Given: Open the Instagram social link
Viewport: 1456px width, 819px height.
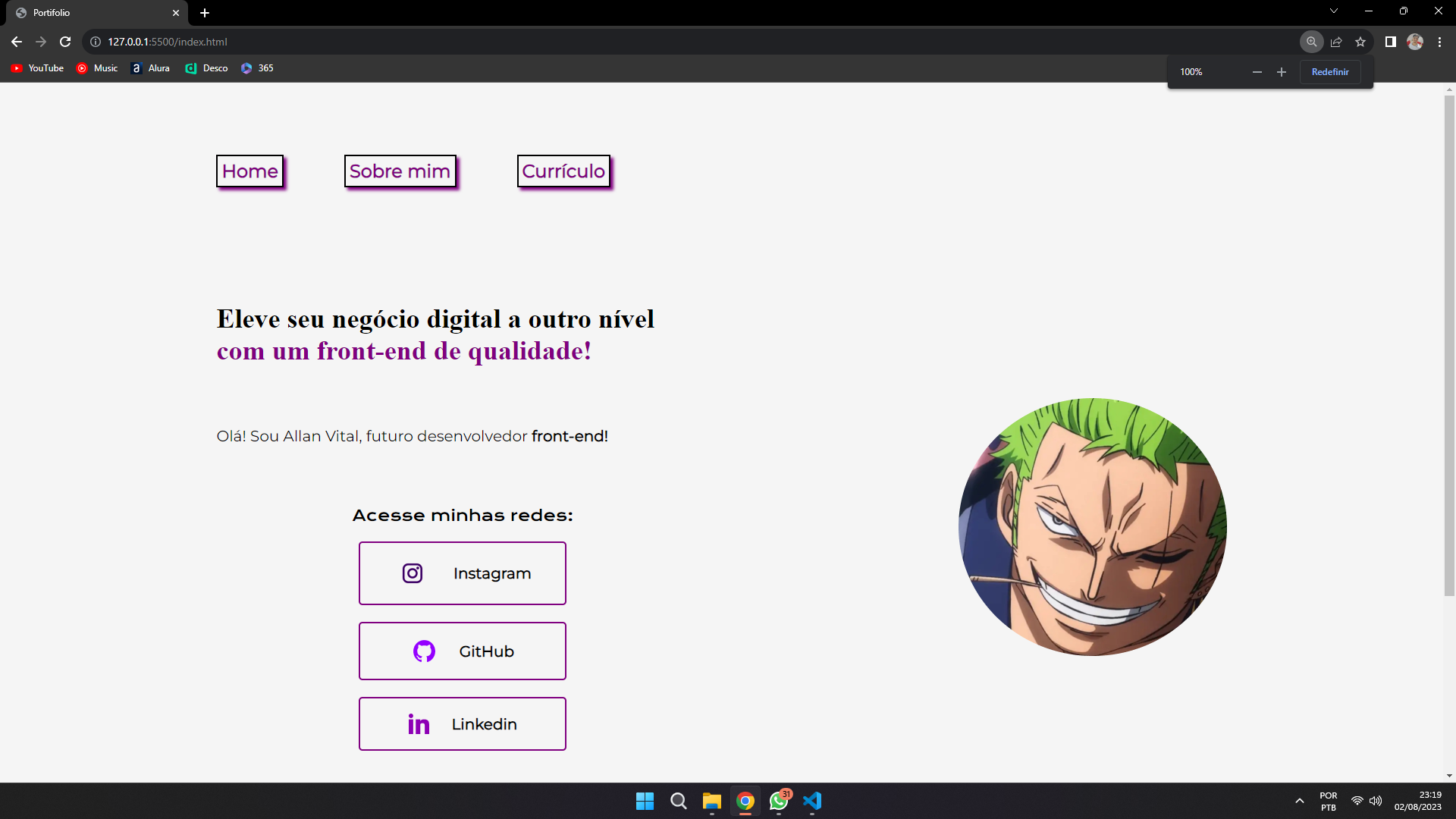Looking at the screenshot, I should point(462,572).
